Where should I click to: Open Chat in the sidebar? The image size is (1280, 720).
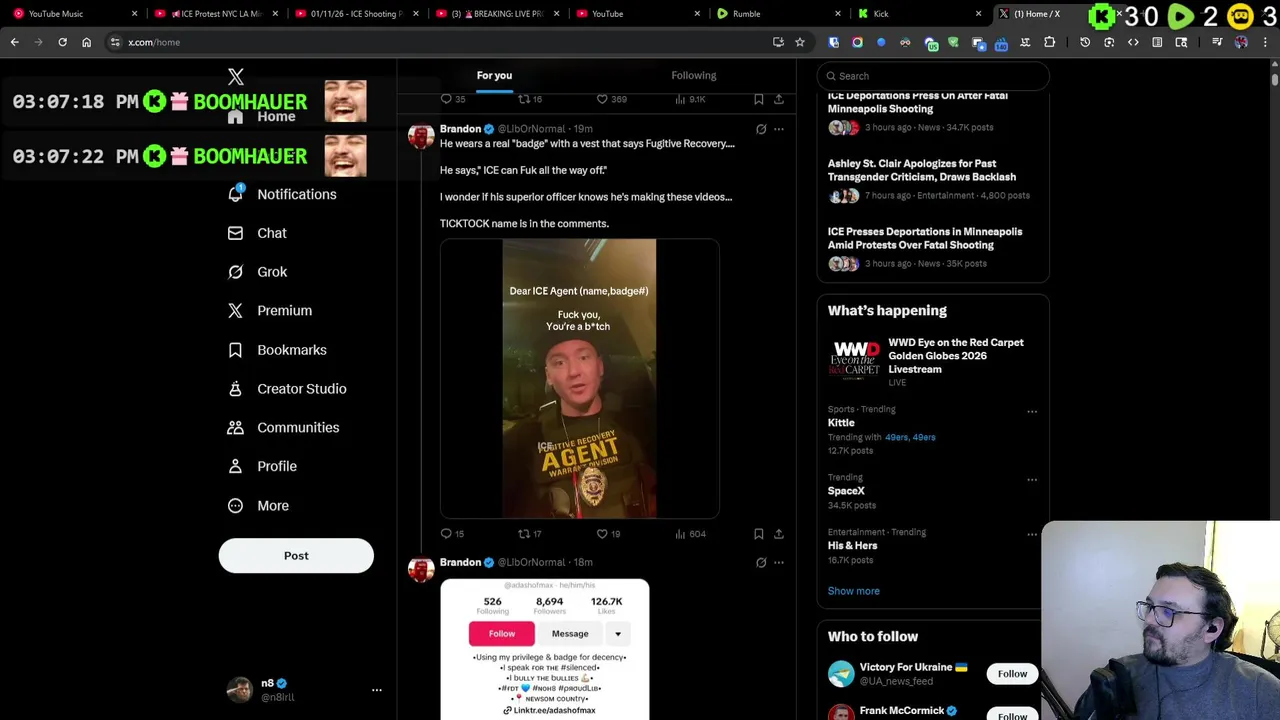tap(257, 233)
